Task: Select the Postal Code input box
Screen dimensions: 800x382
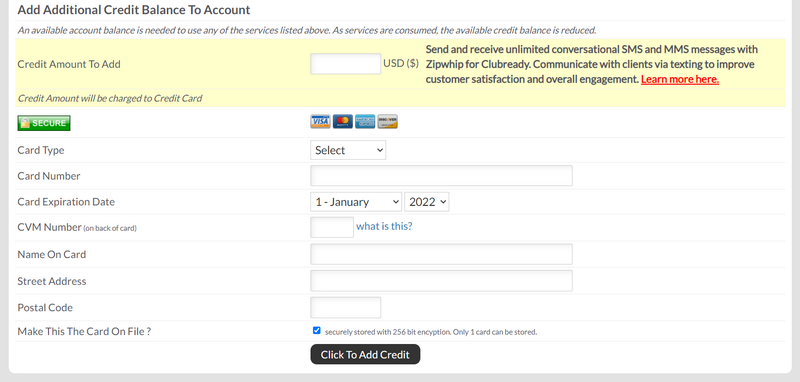Action: (345, 308)
